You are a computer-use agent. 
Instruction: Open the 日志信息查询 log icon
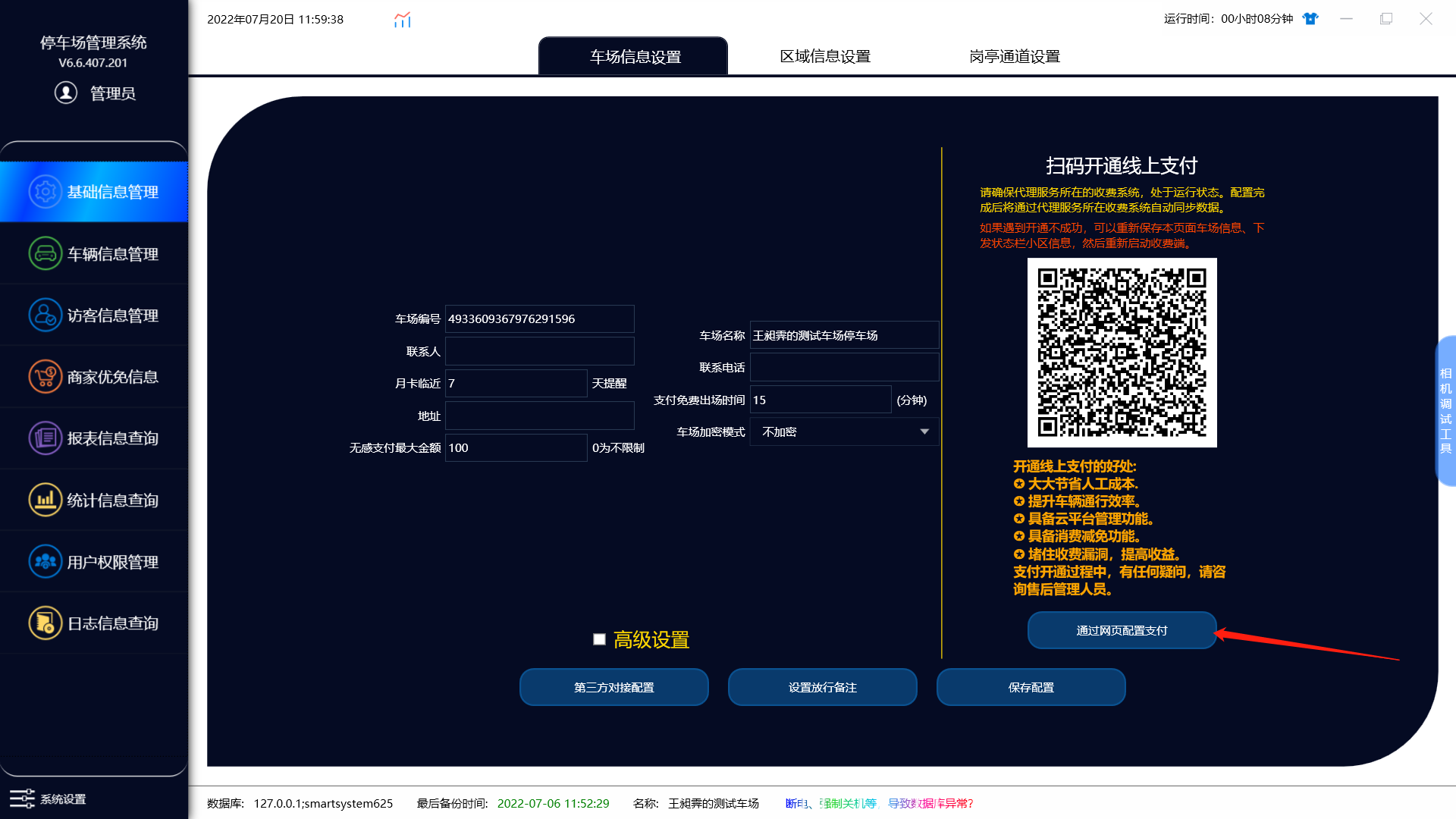tap(45, 623)
